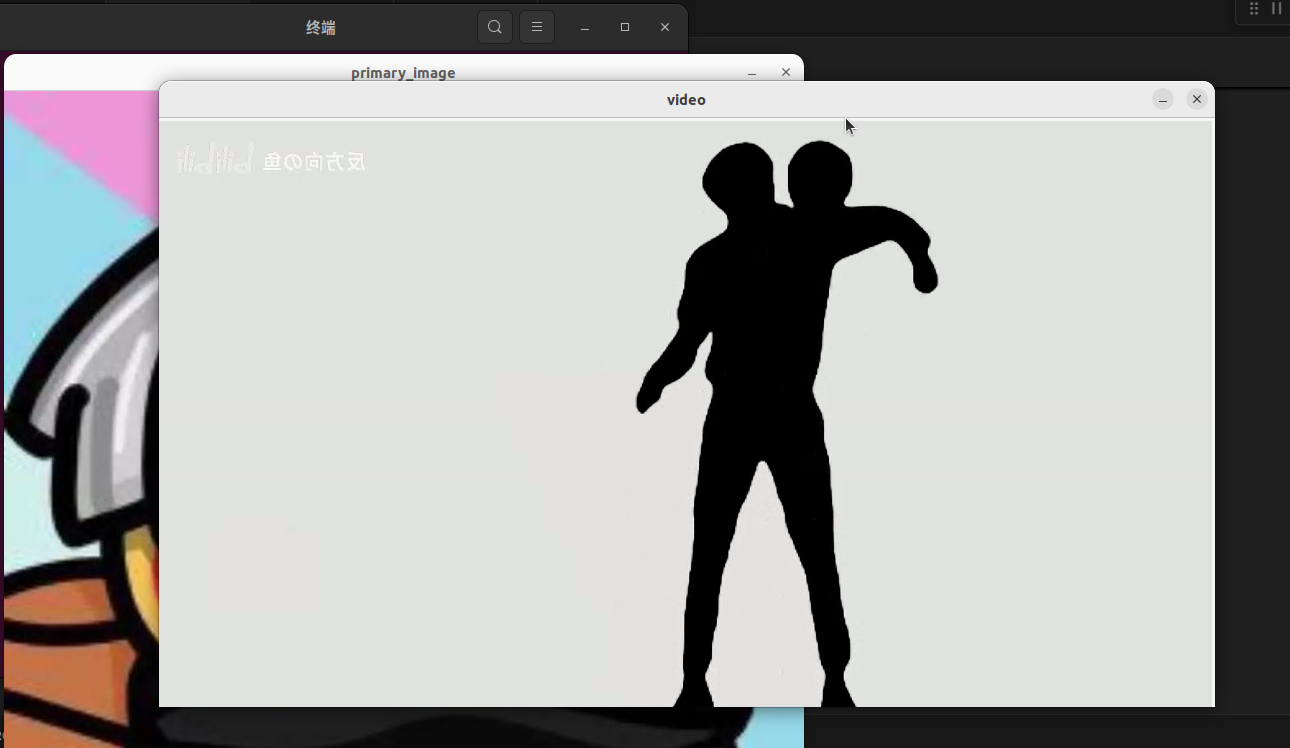Click the dotted grip icon beside the pause icon

[x=1254, y=9]
